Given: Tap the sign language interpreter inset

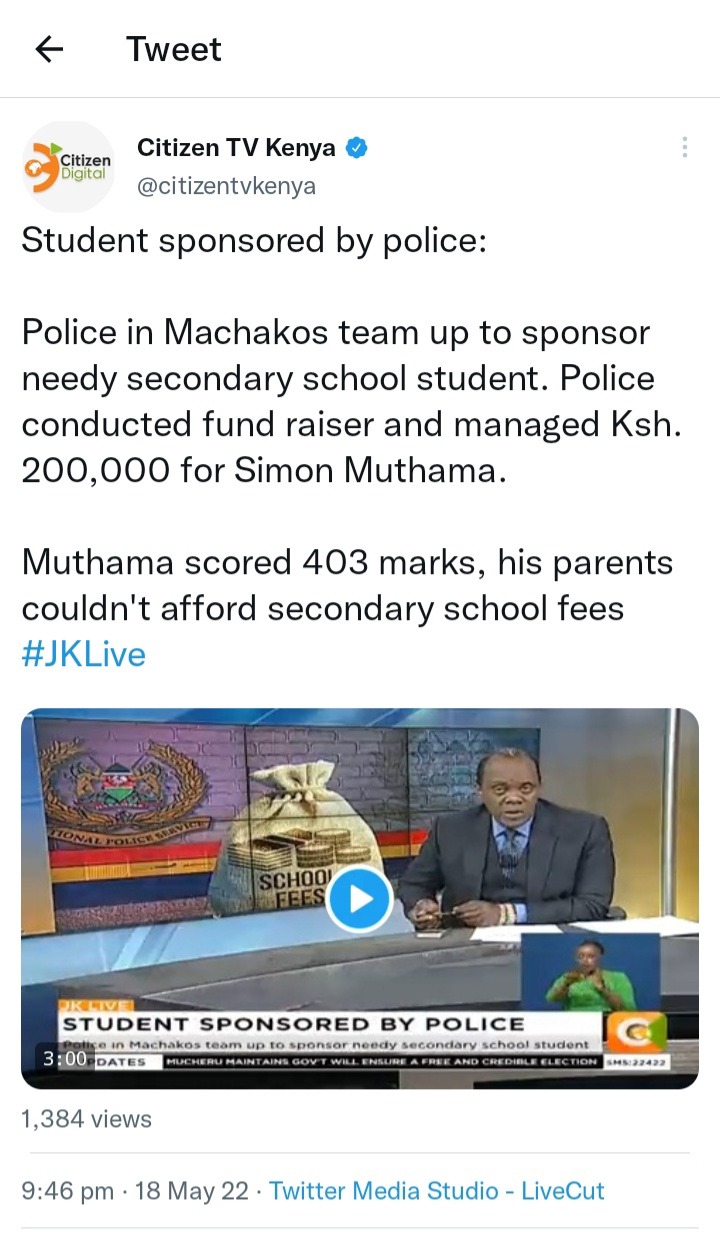Looking at the screenshot, I should click(590, 972).
